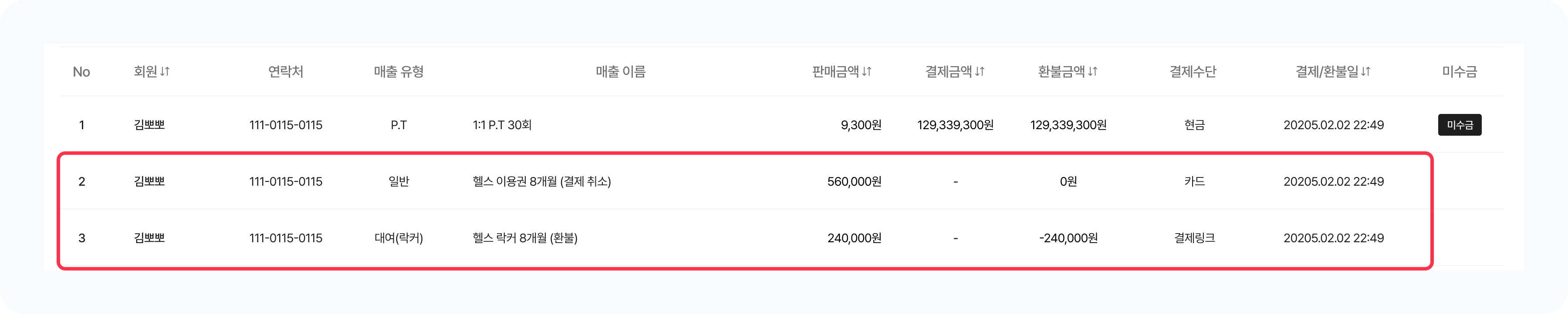The image size is (1568, 314).
Task: Sort table by 회원 column arrows
Action: pos(165,72)
